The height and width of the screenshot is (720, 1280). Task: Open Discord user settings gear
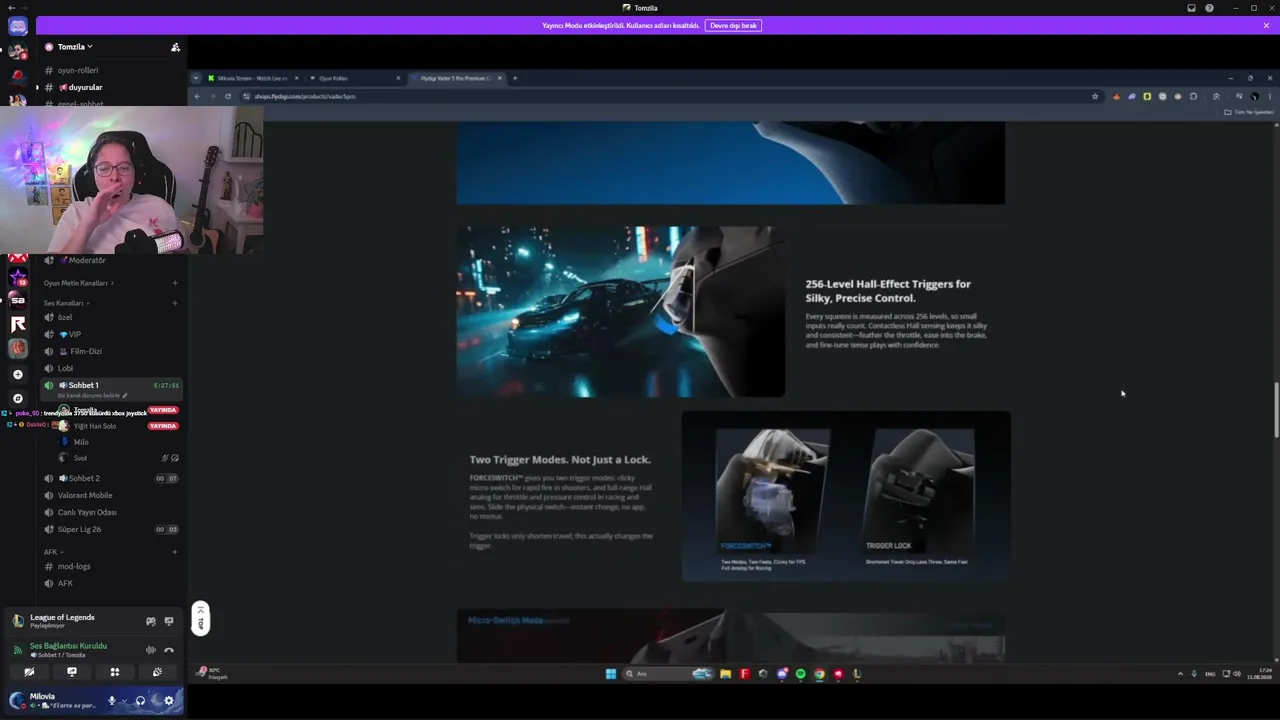tap(169, 701)
